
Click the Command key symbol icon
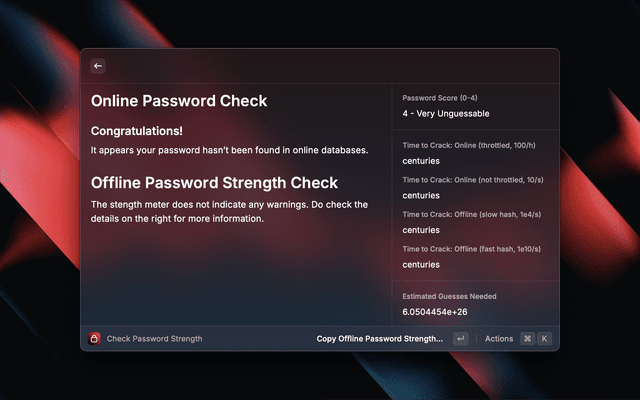527,338
